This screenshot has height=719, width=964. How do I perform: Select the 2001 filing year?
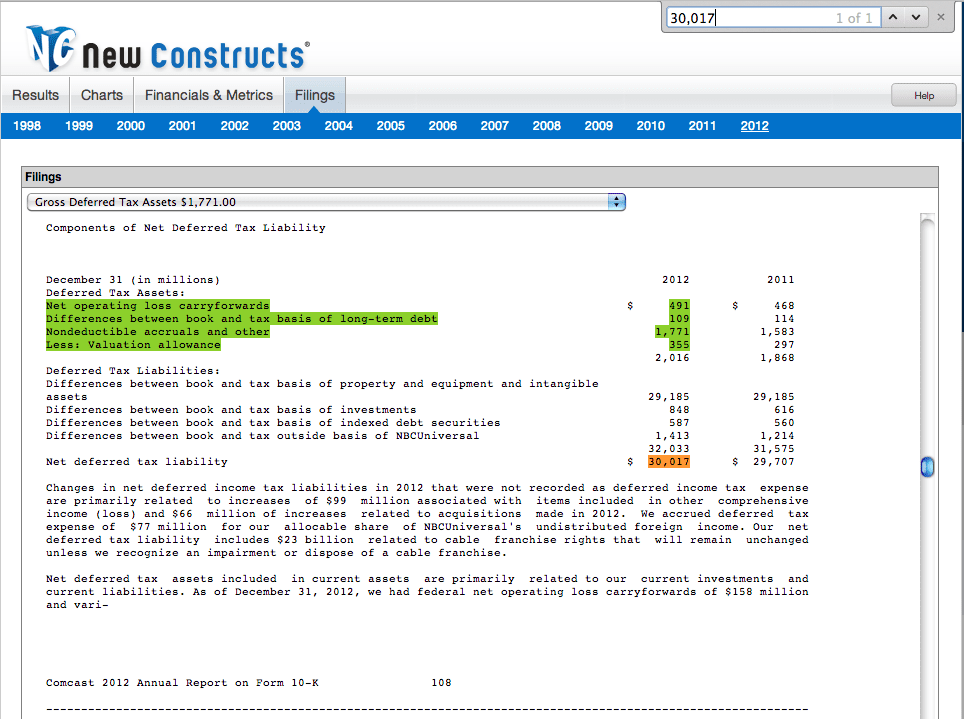(183, 126)
